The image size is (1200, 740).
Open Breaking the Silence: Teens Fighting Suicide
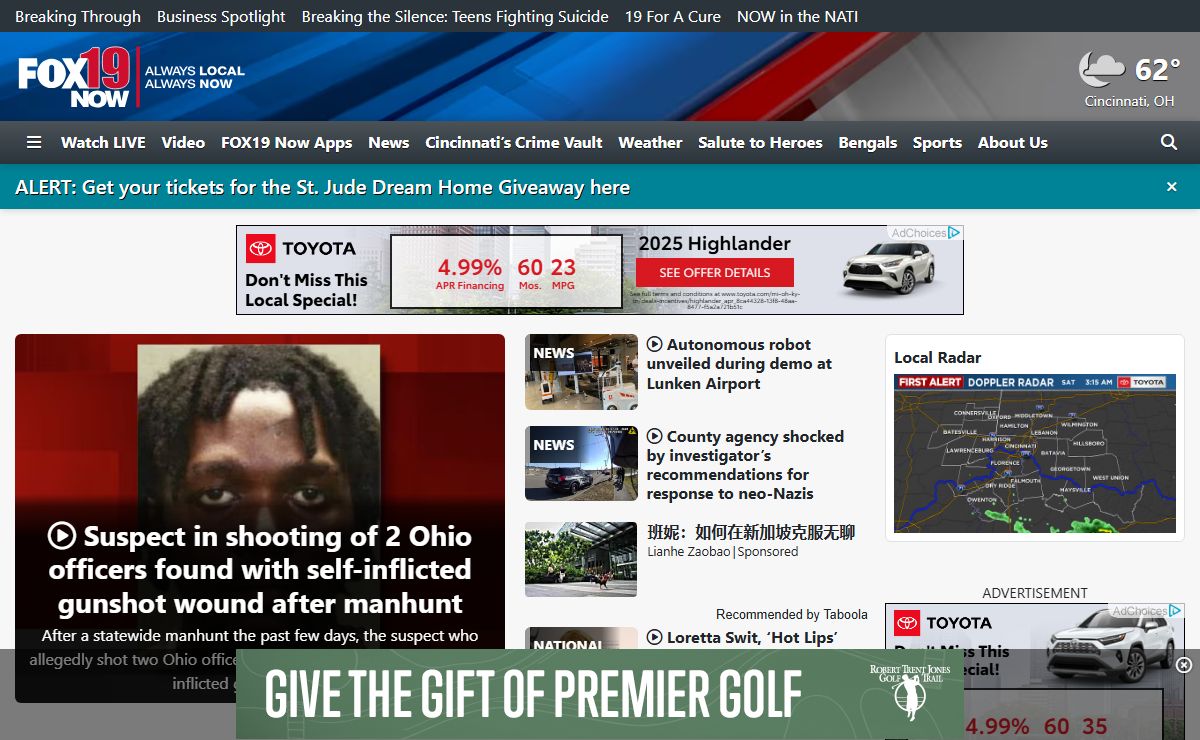(x=455, y=16)
